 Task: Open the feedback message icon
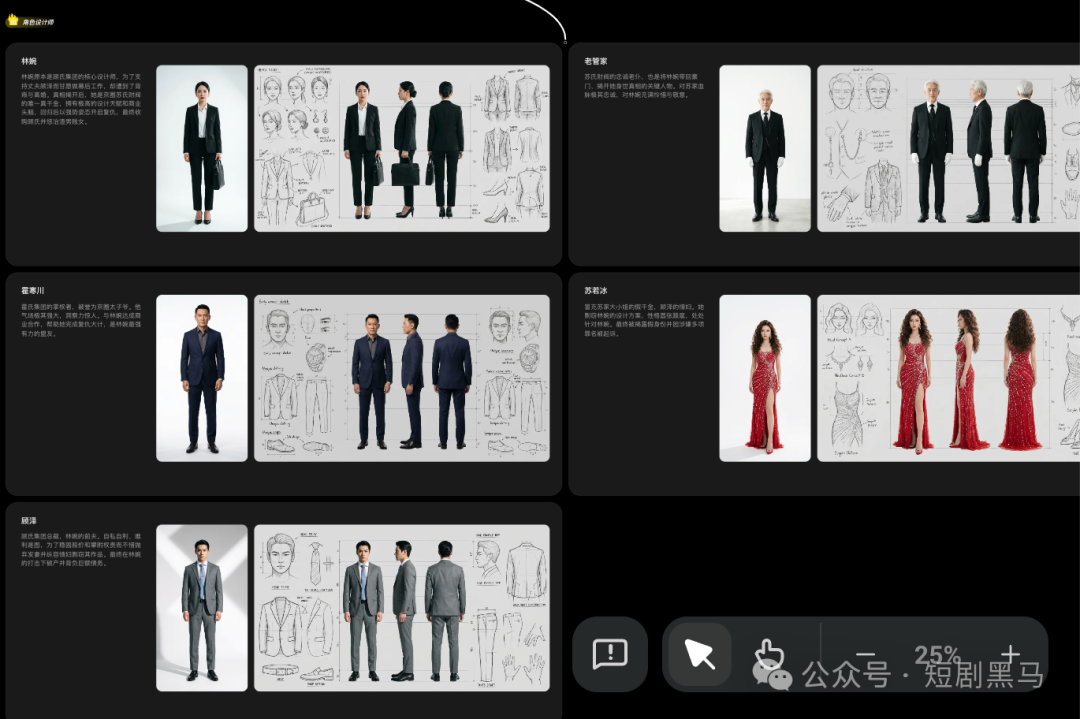click(x=609, y=654)
